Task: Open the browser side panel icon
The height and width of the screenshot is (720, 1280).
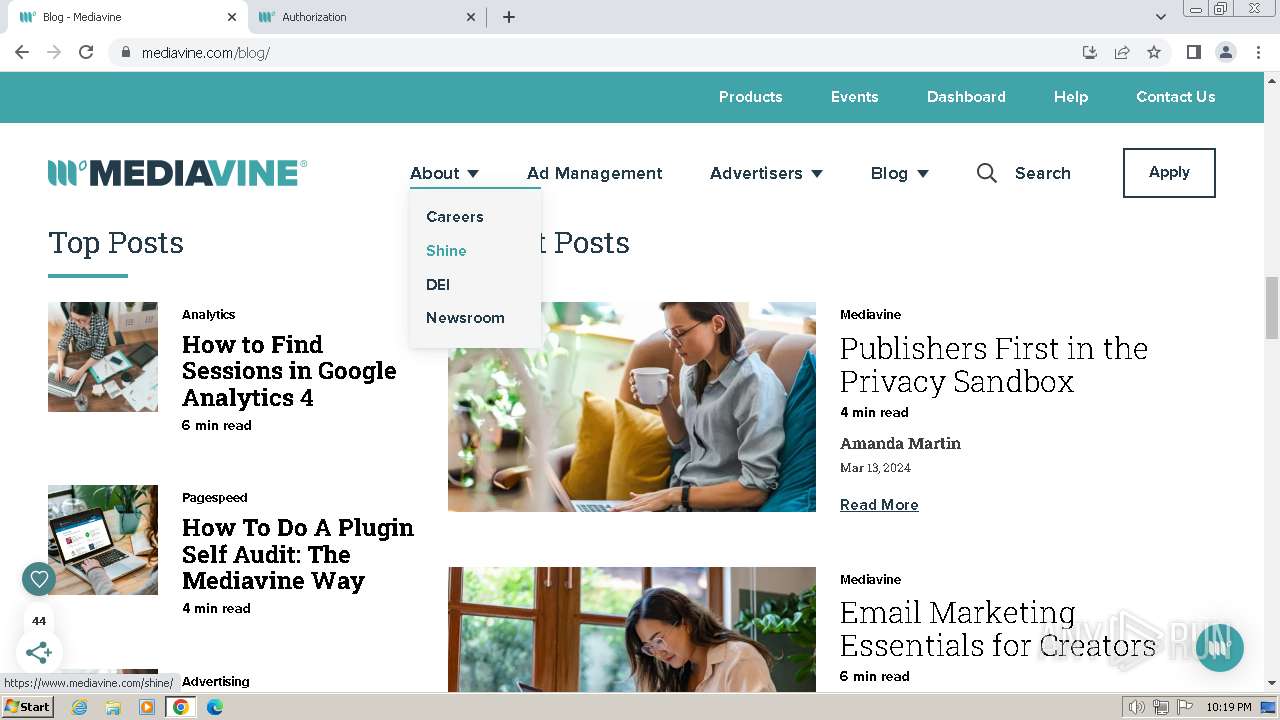Action: [1193, 52]
